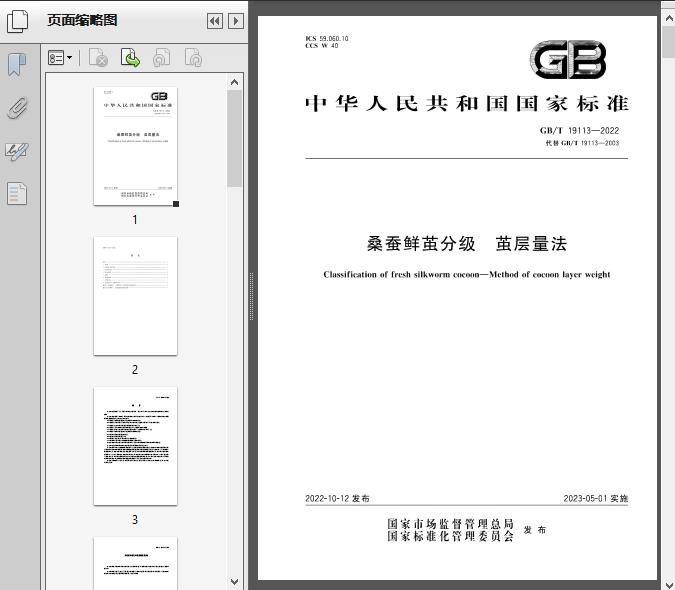Click the page number label '3'
Viewport: 675px width, 590px height.
135,520
